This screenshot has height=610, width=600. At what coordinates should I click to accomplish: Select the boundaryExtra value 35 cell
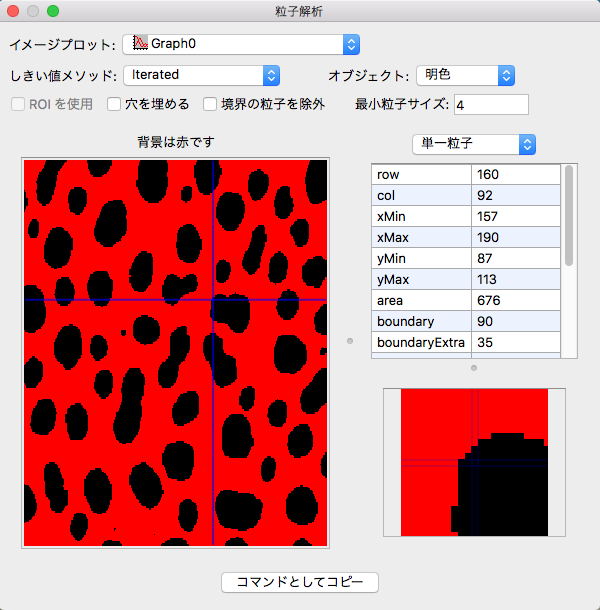point(516,342)
